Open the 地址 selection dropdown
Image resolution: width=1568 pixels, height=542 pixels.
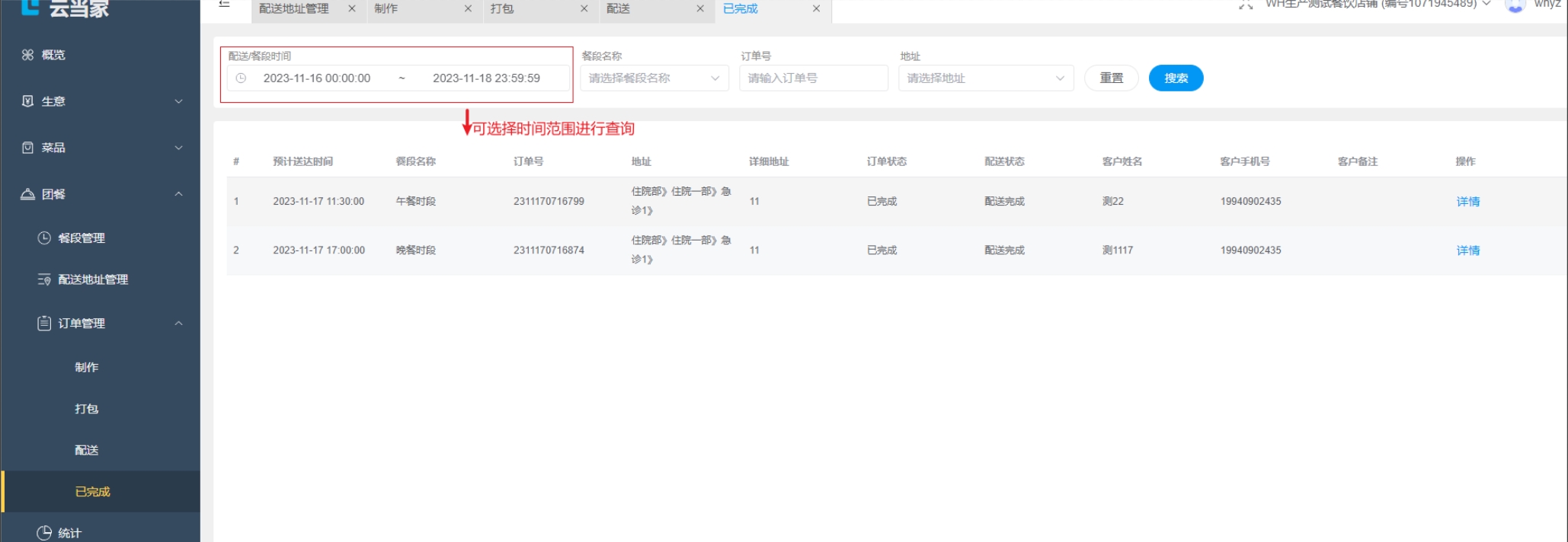(x=985, y=78)
